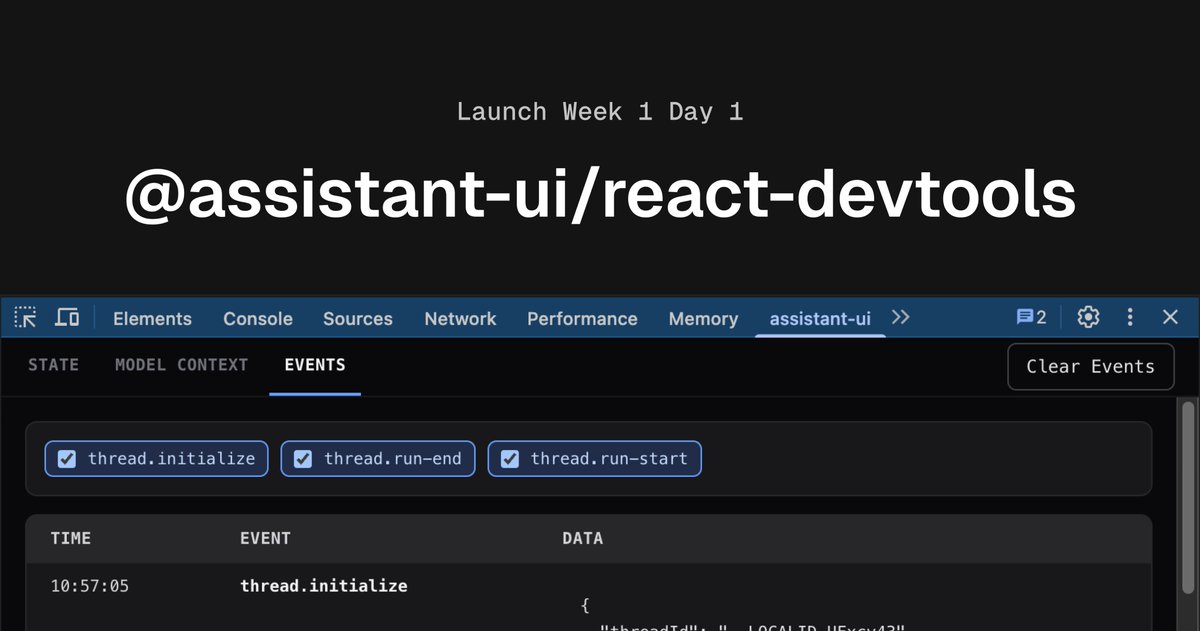The height and width of the screenshot is (631, 1200).
Task: Uncheck the thread.run-start filter checkbox
Action: (x=510, y=459)
